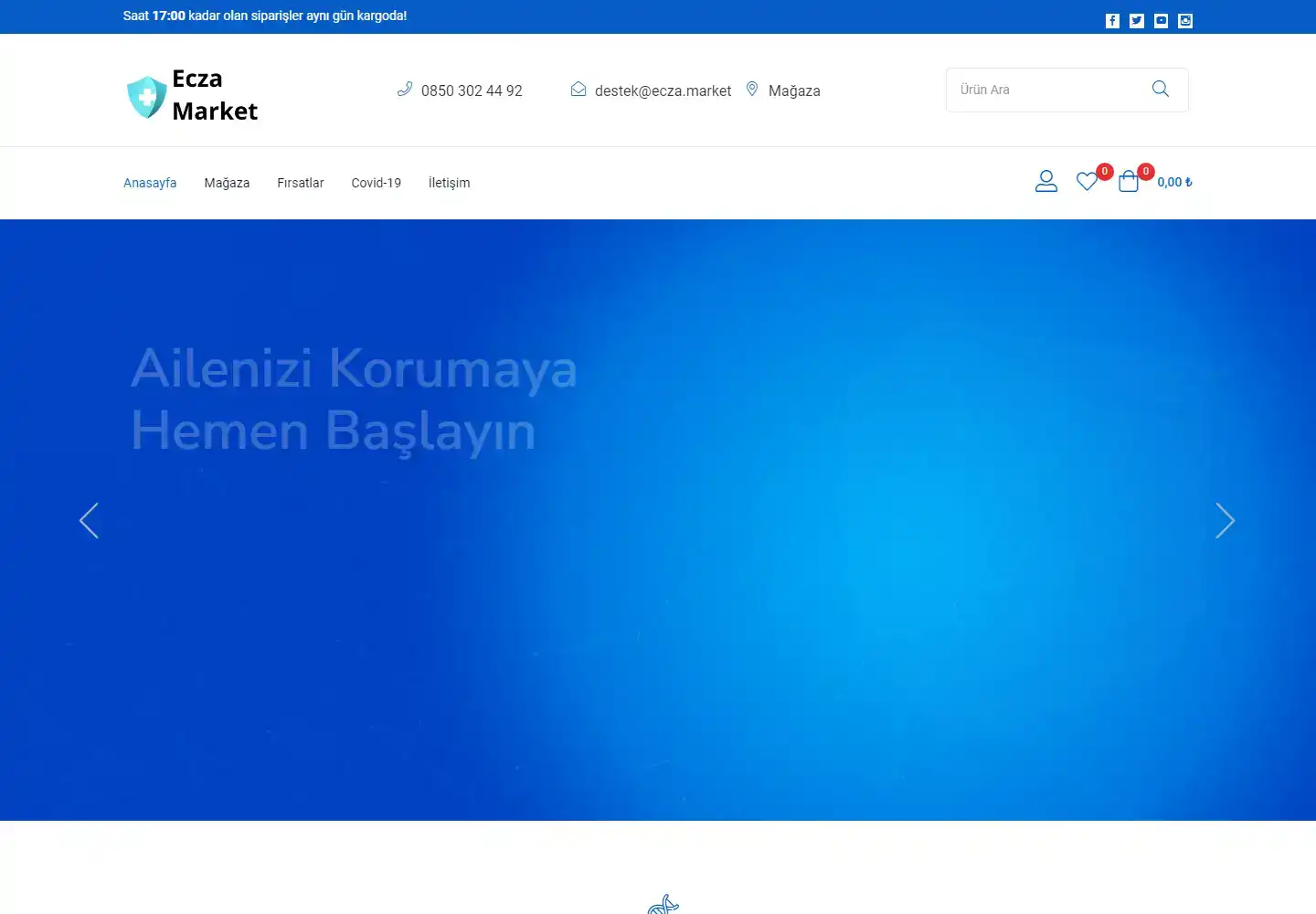Open the Twitter social icon
The image size is (1316, 914).
(x=1137, y=21)
